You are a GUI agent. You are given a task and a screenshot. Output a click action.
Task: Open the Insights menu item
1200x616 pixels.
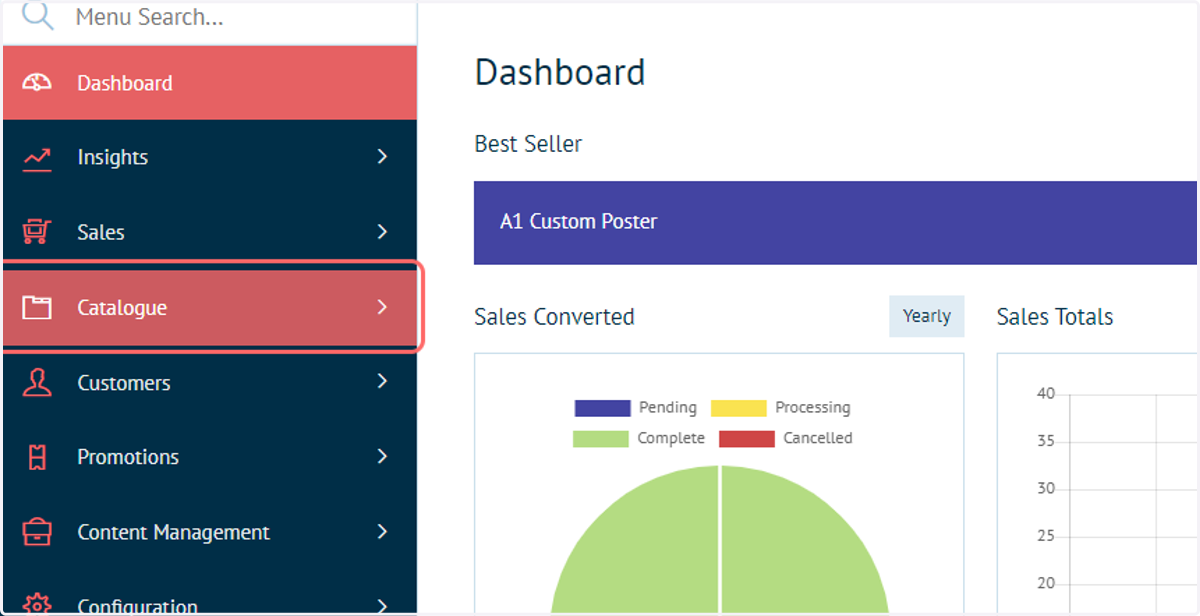click(x=210, y=158)
